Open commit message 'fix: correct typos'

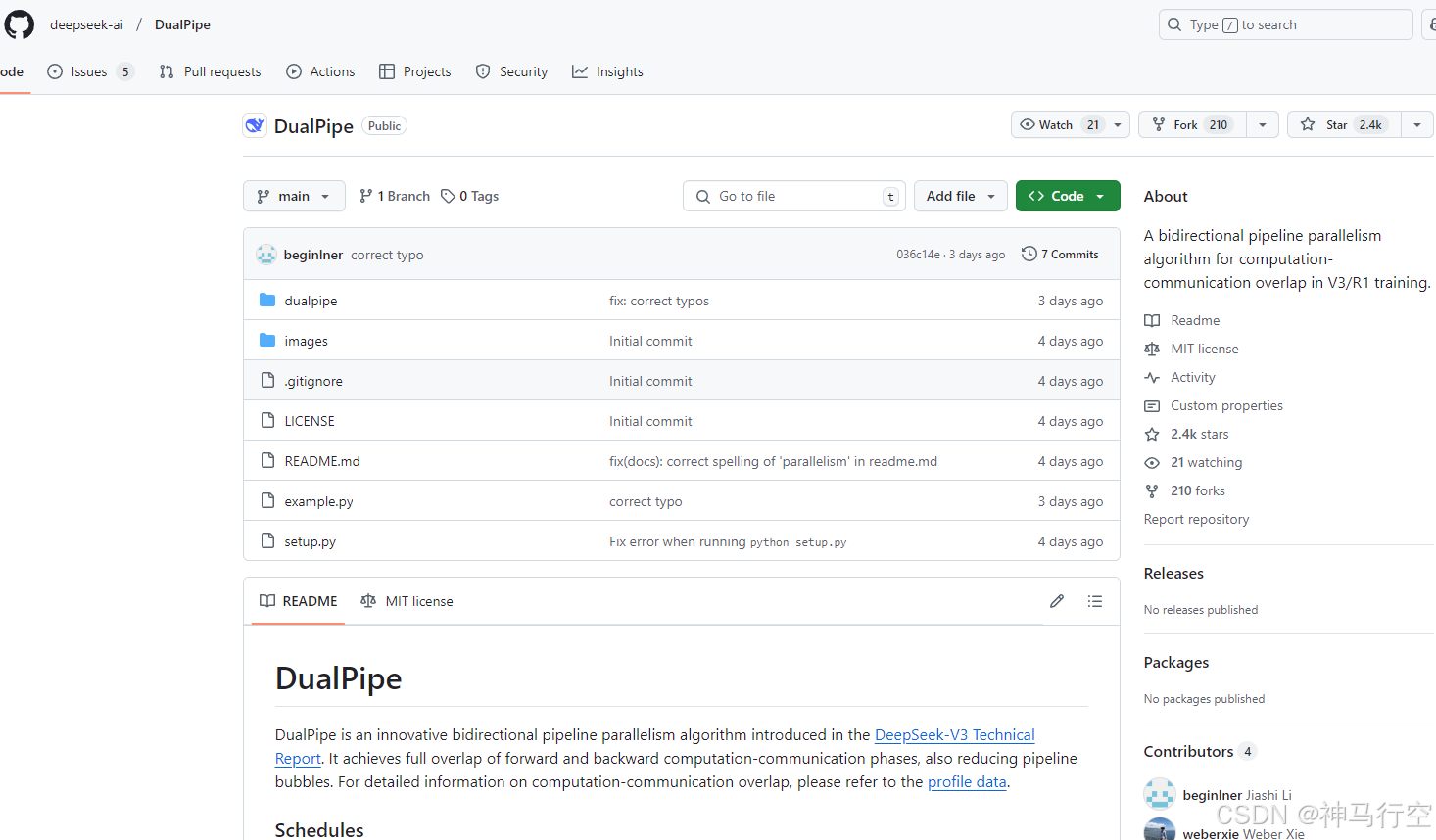point(659,301)
